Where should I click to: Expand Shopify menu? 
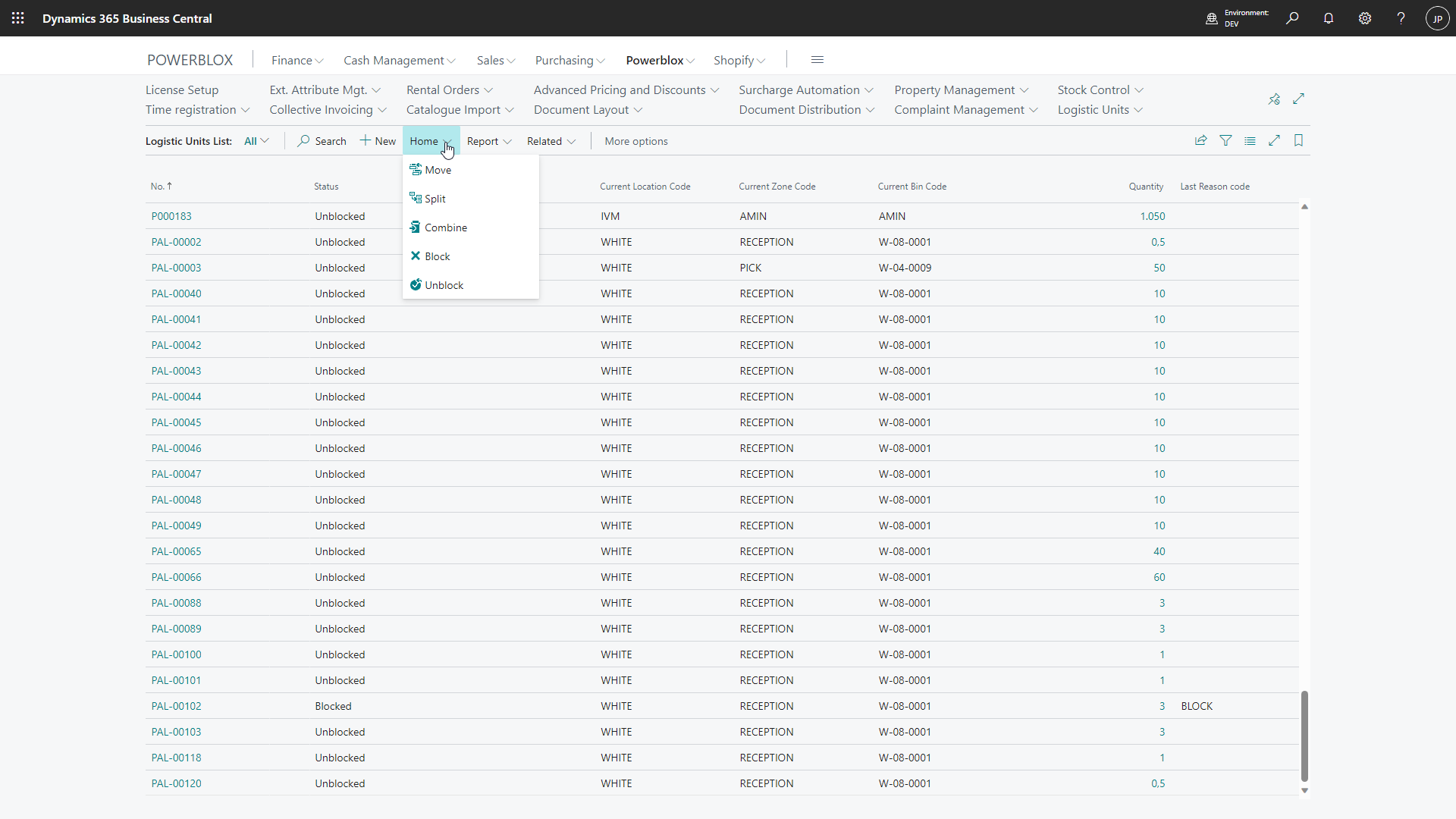(x=739, y=60)
